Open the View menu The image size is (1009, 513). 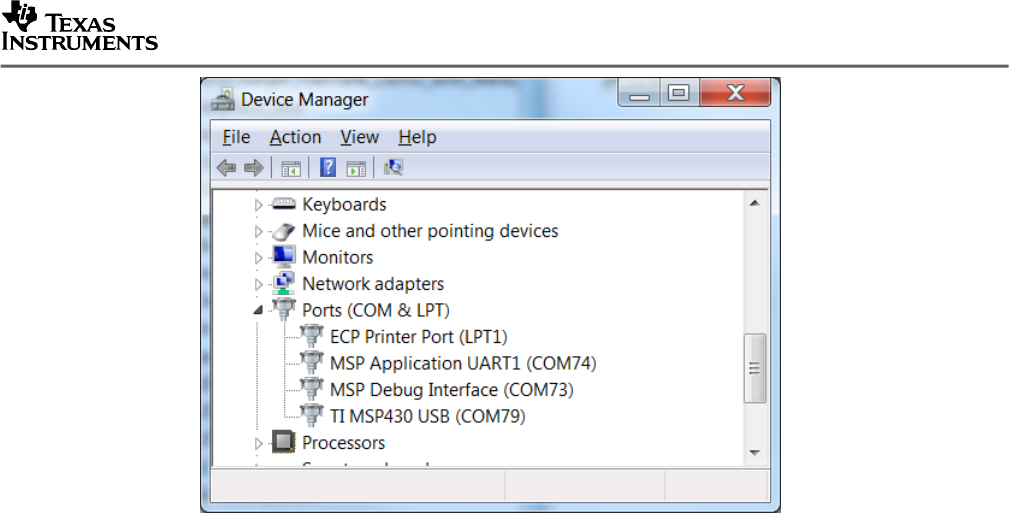click(359, 137)
